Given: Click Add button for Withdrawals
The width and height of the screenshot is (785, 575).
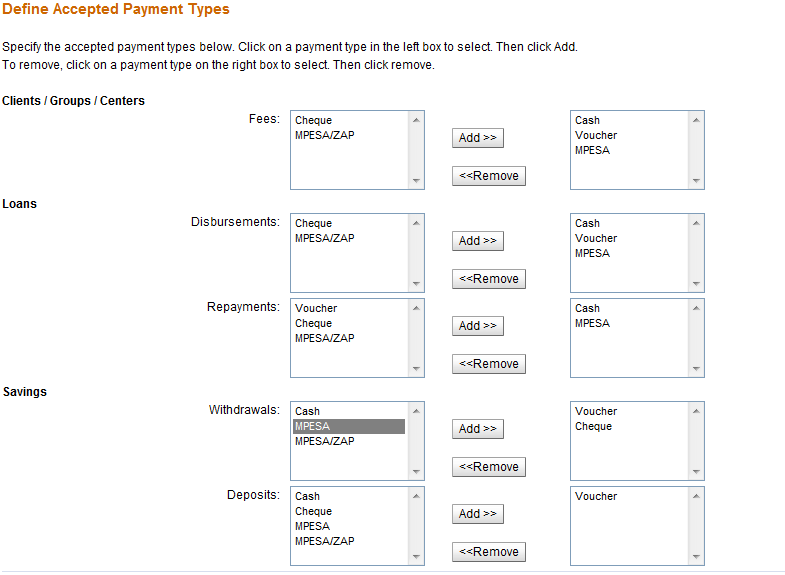Looking at the screenshot, I should point(477,429).
